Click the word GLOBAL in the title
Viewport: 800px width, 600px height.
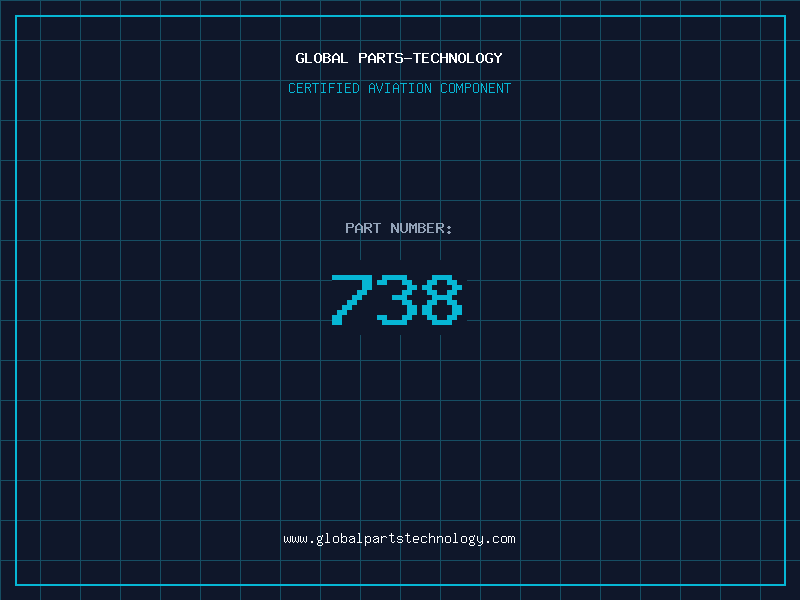(322, 58)
